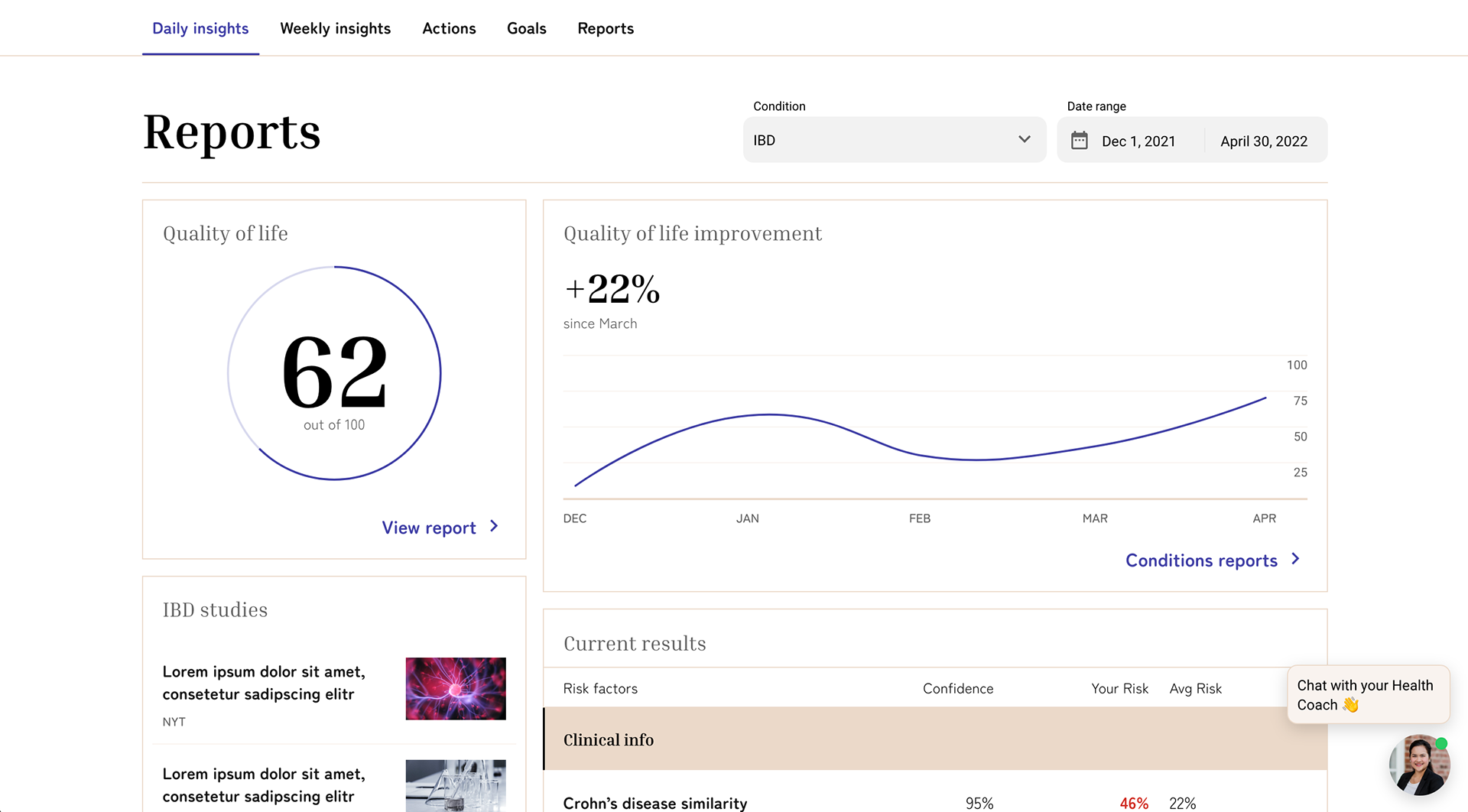Open the first NYT study article title
The height and width of the screenshot is (812, 1468).
(264, 683)
